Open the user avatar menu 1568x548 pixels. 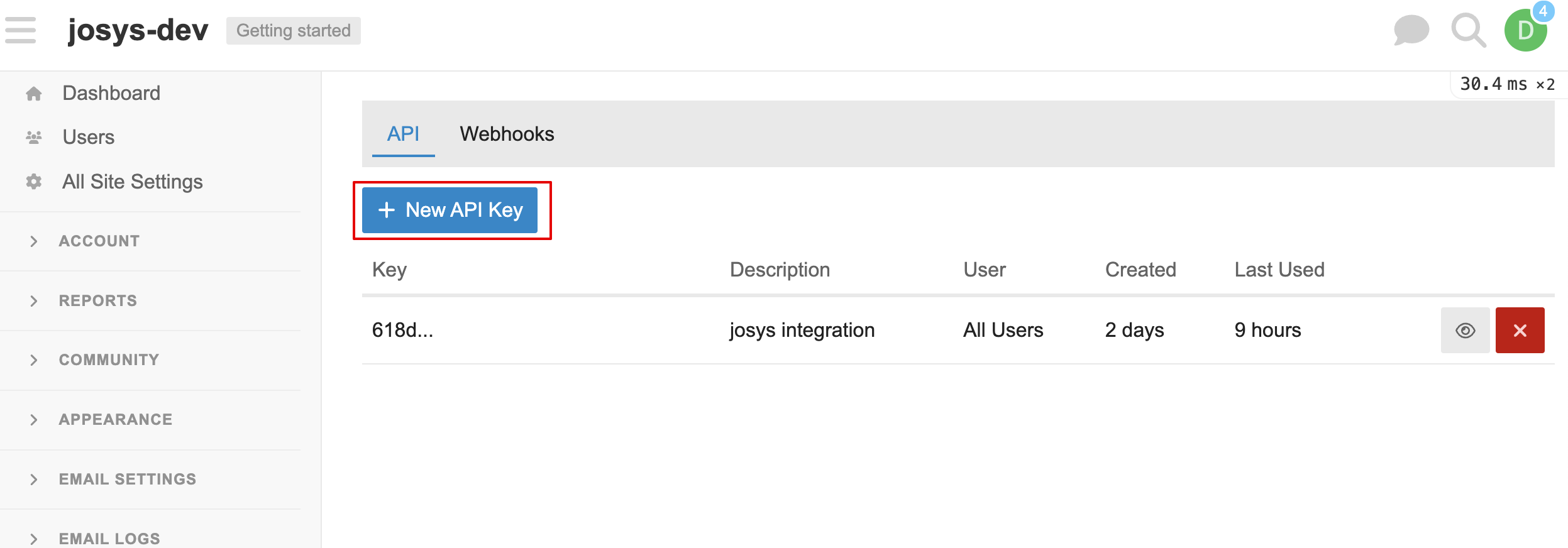coord(1525,30)
